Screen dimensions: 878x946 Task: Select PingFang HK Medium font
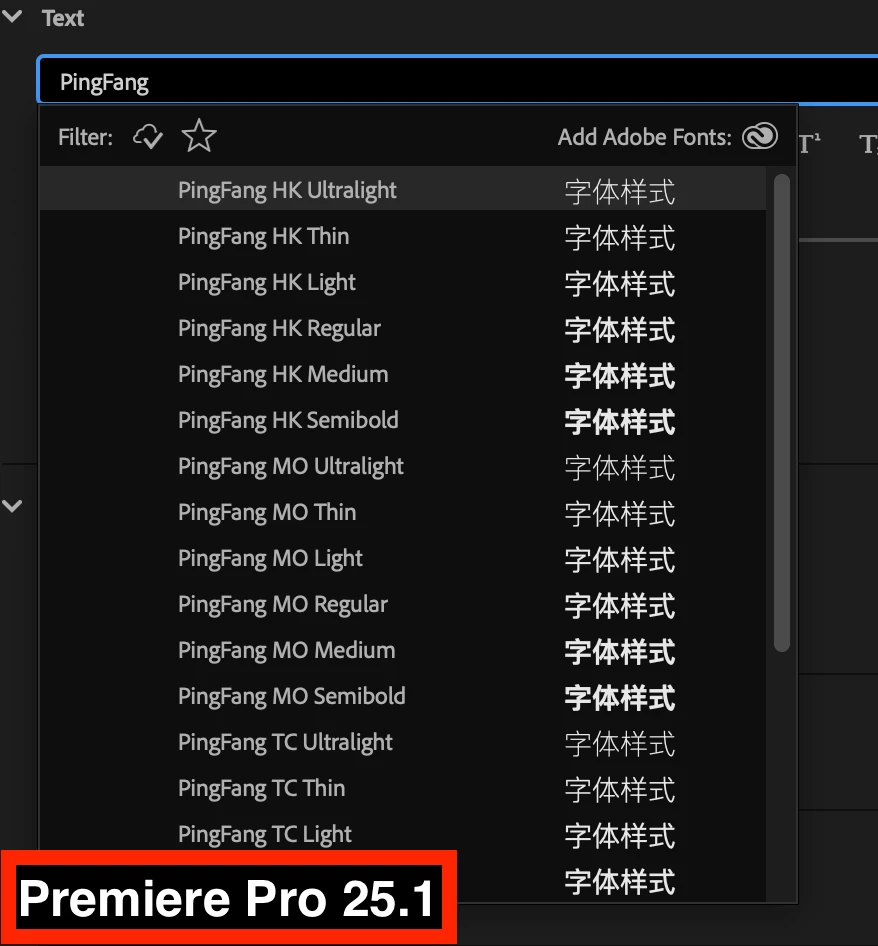(x=402, y=374)
